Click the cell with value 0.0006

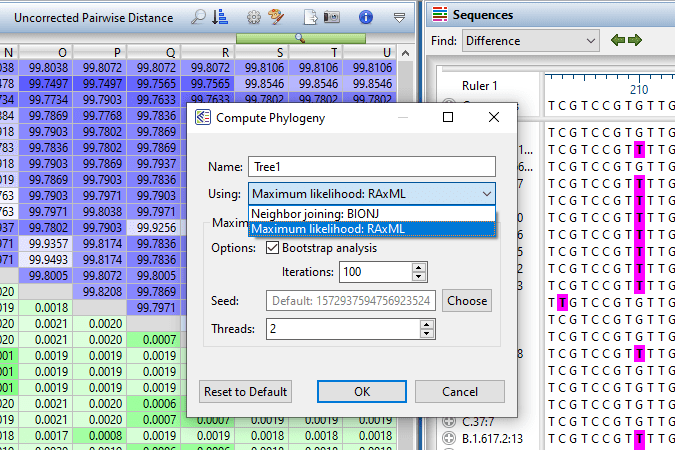(154, 403)
